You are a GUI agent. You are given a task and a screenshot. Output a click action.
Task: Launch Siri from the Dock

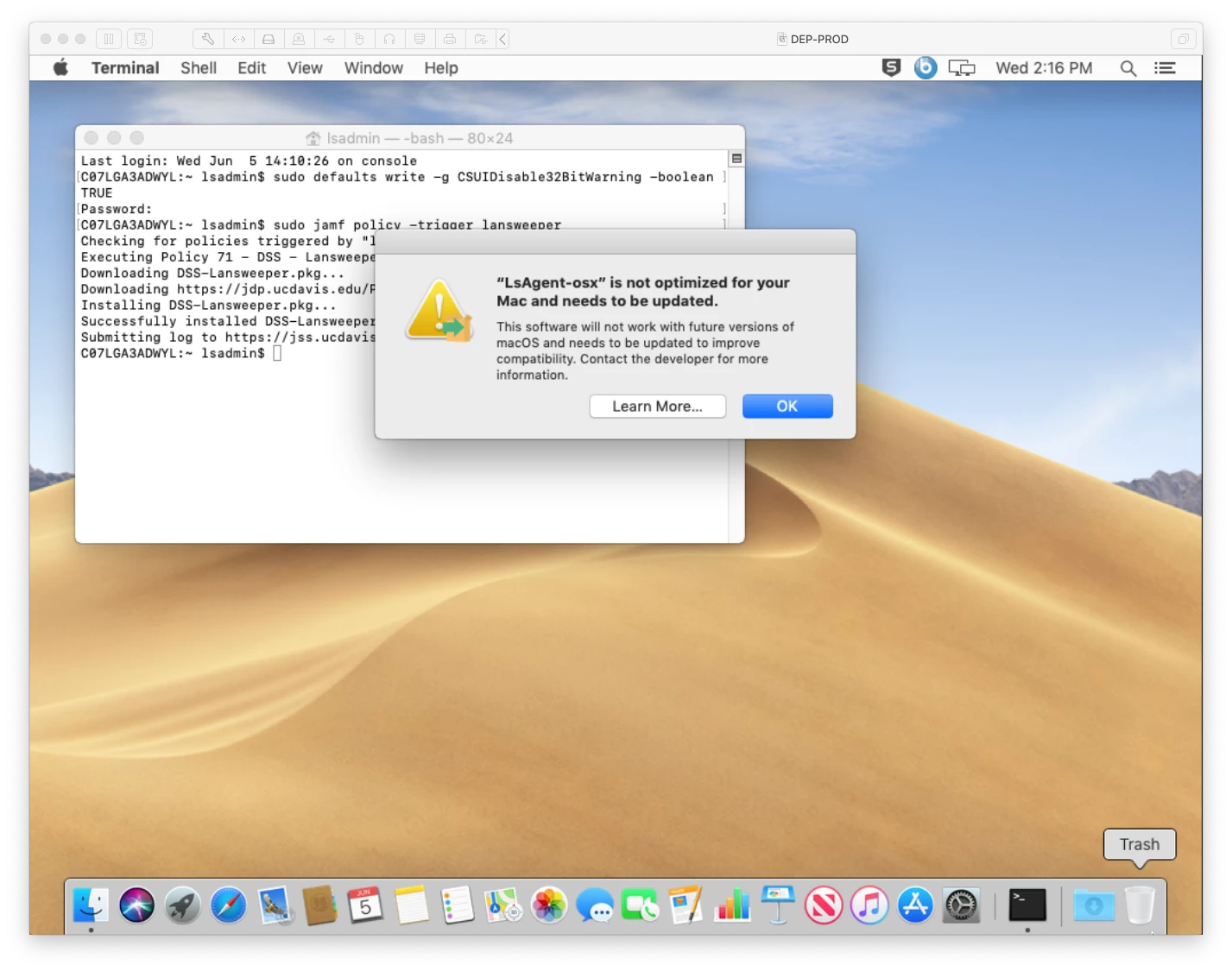pyautogui.click(x=136, y=905)
